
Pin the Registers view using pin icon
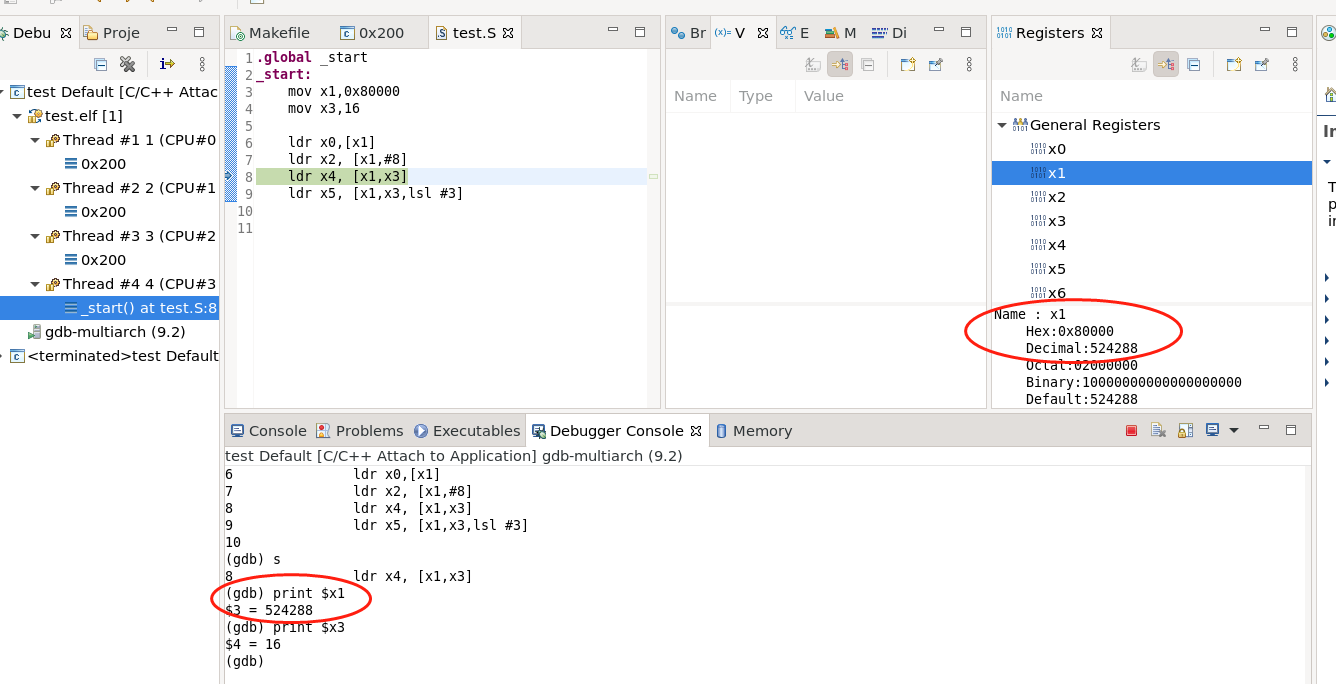point(1260,64)
